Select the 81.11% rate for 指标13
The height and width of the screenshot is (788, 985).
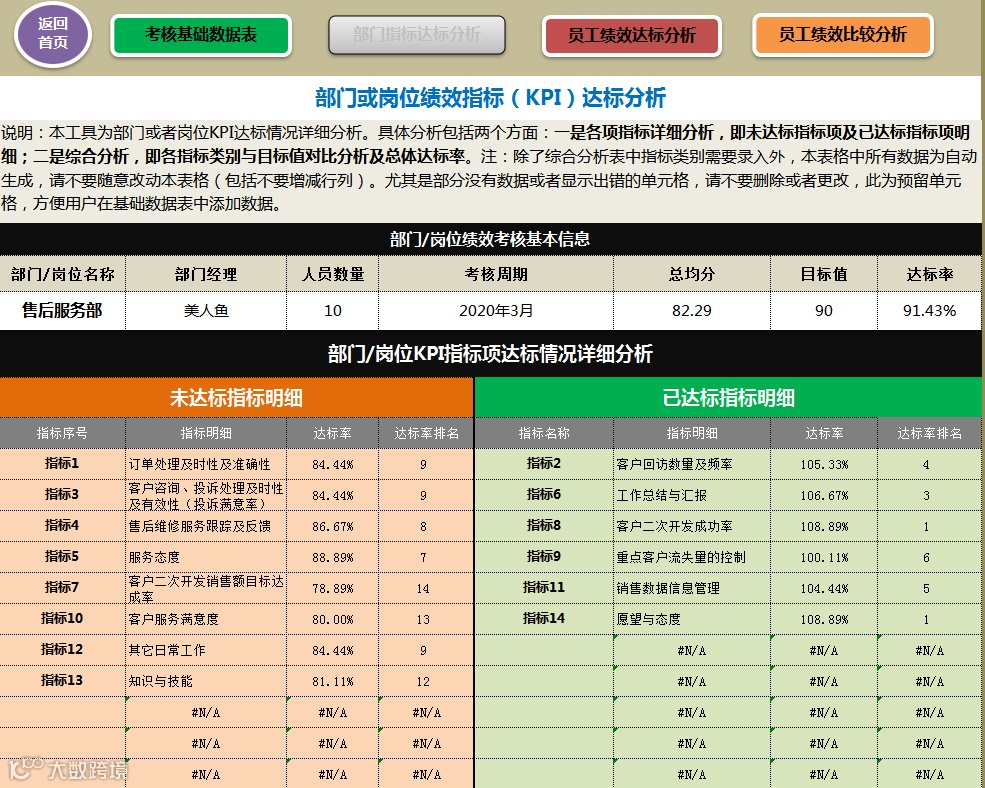[332, 681]
